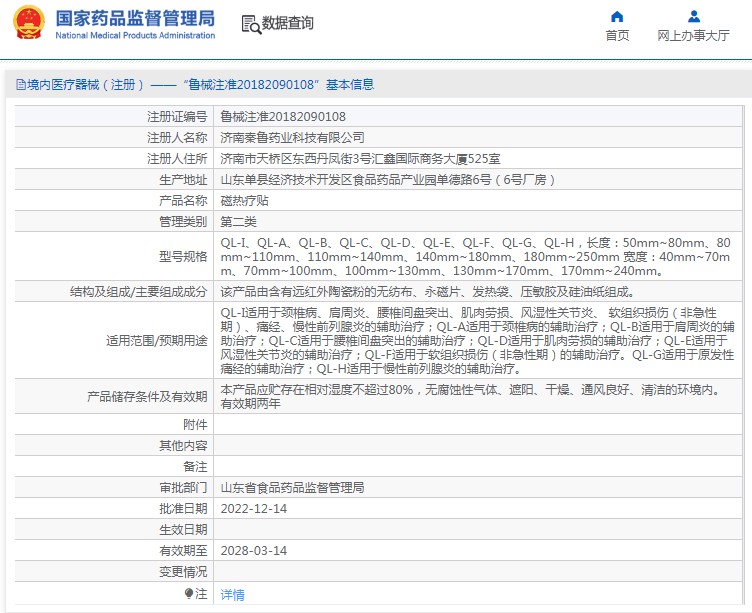Open 网上办事大厅 online service hall
Image resolution: width=752 pixels, height=613 pixels.
[693, 35]
